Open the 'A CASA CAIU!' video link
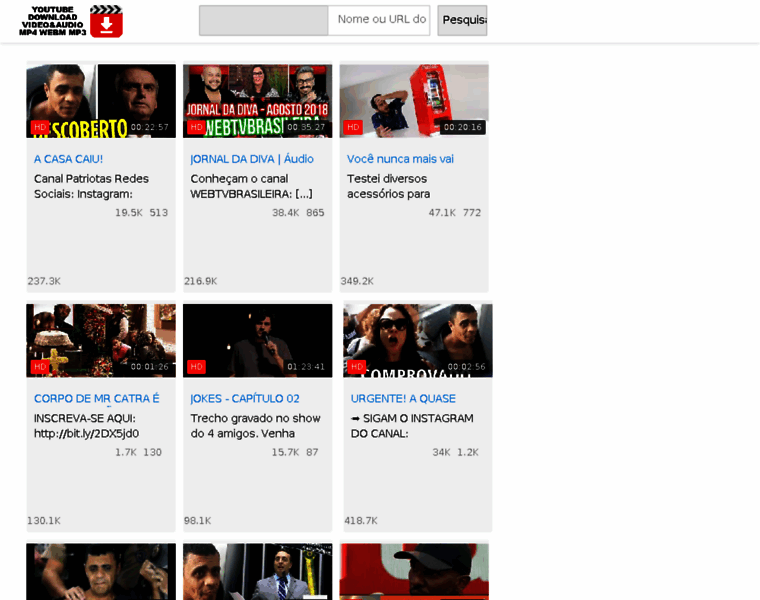 [68, 159]
